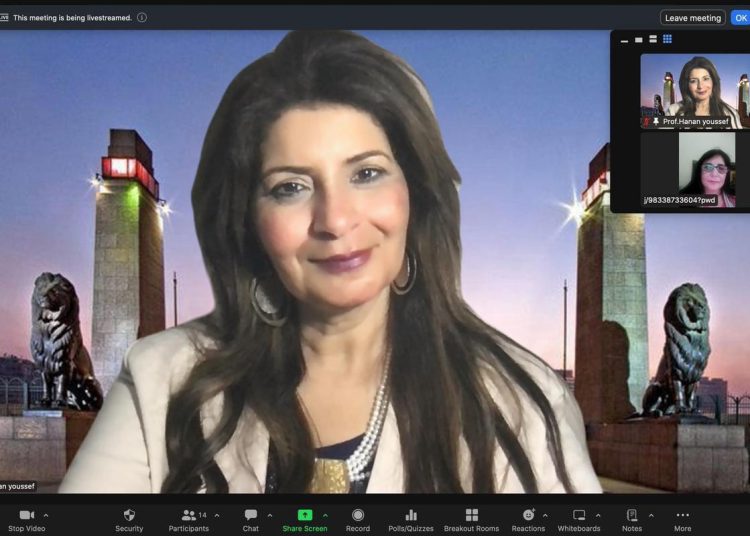Click the Stop Video camera icon

[x=26, y=515]
